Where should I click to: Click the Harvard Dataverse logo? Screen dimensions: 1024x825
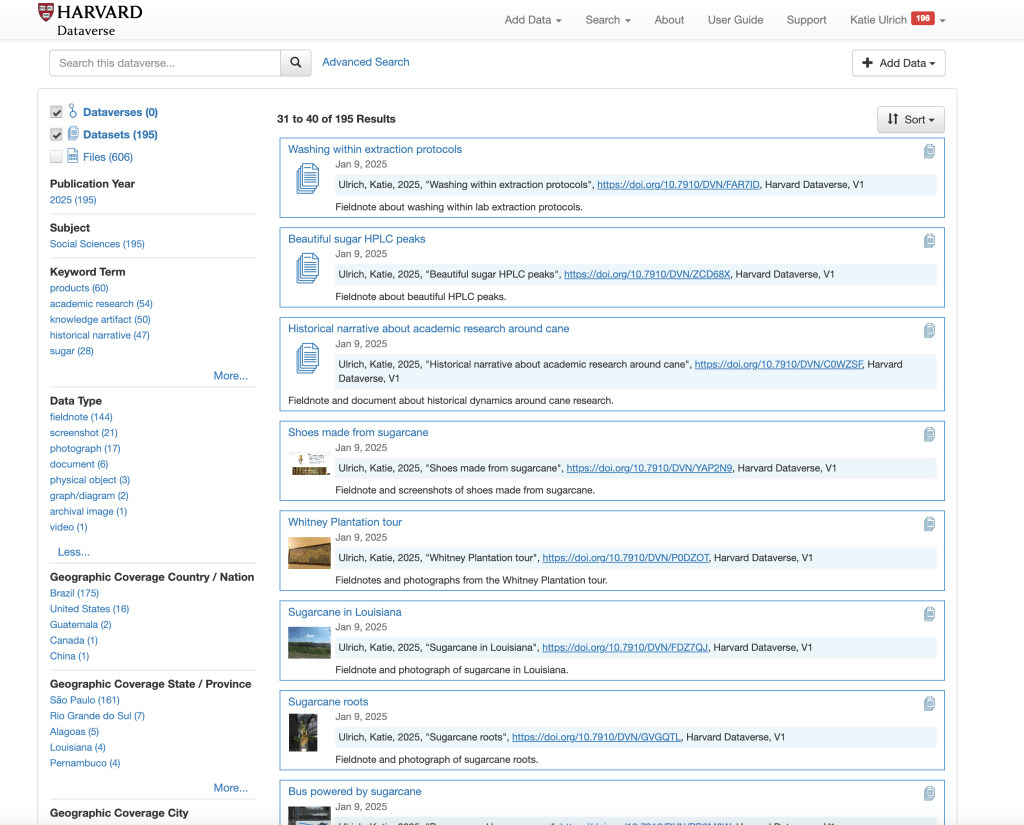(x=90, y=19)
